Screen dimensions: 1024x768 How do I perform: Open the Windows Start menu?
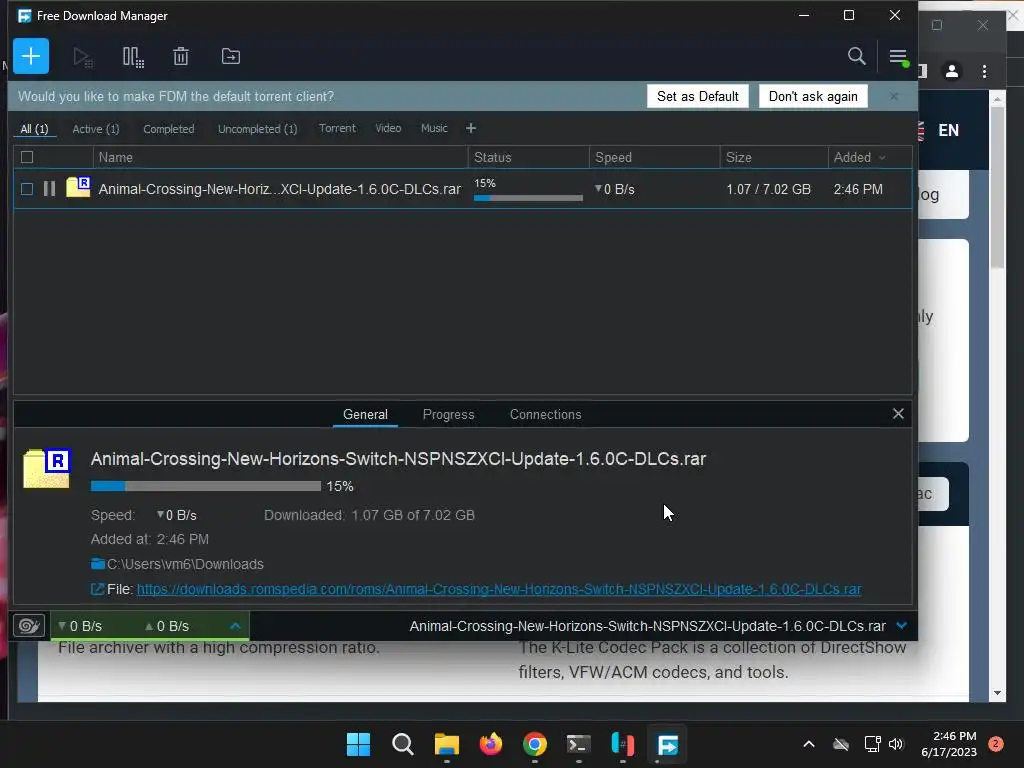click(x=358, y=744)
